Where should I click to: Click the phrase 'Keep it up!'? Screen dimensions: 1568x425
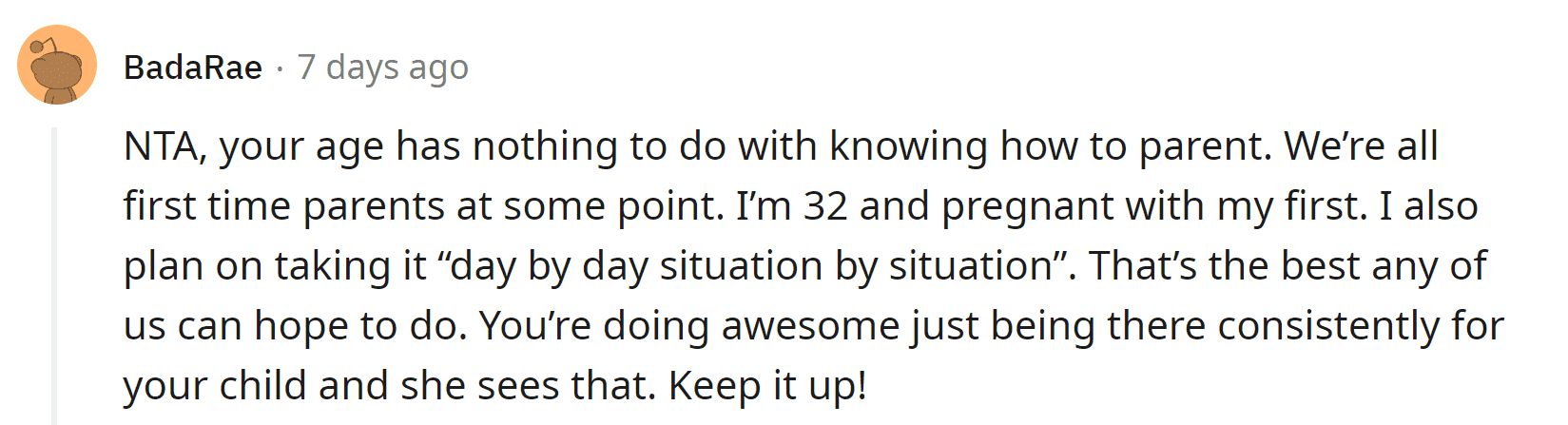[767, 386]
